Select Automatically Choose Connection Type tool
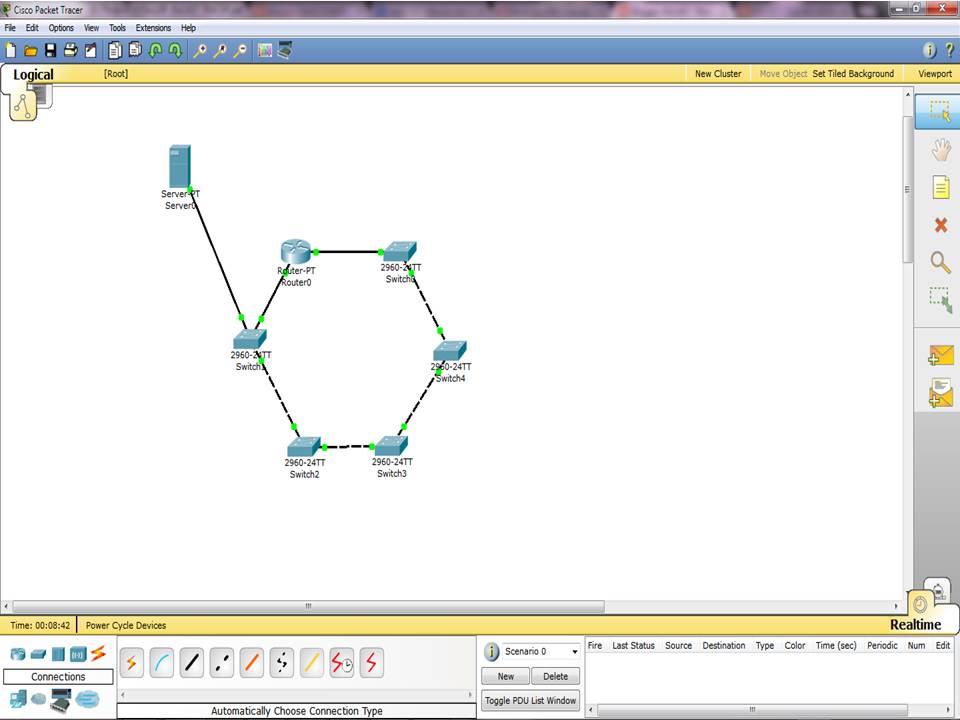Image resolution: width=960 pixels, height=720 pixels. click(131, 662)
